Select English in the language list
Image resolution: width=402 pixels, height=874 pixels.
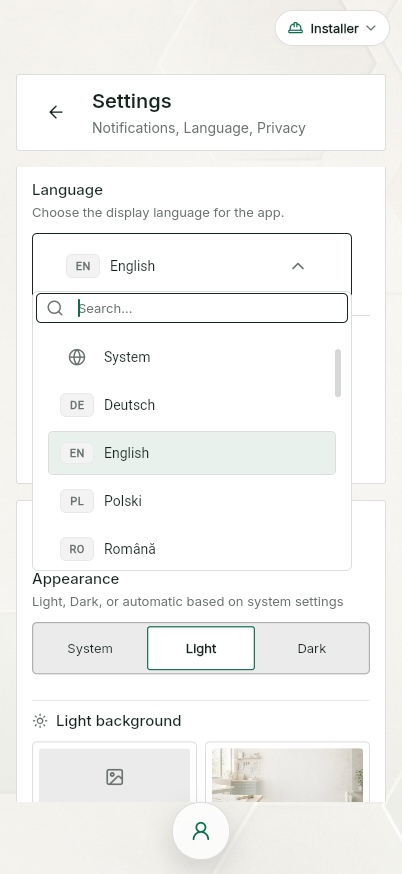192,453
